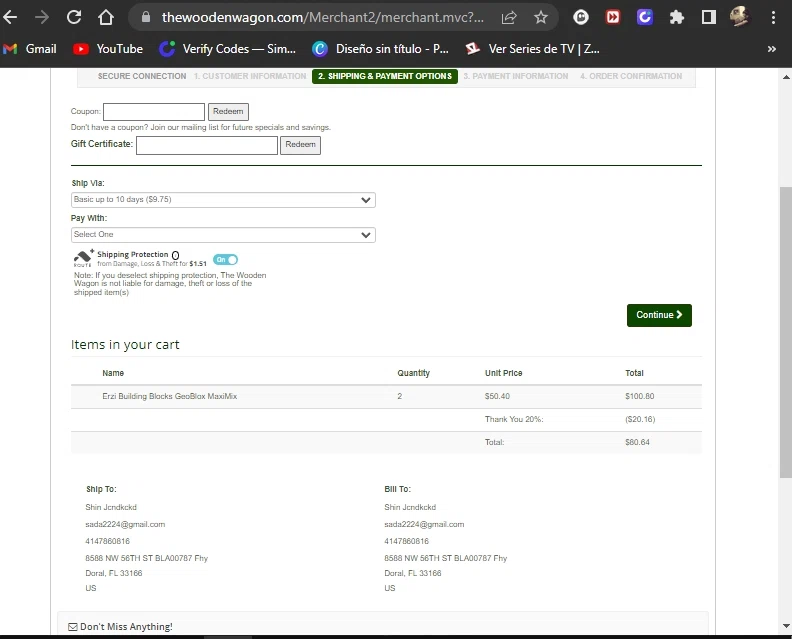Viewport: 792px width, 639px height.
Task: Reload the page with the refresh icon
Action: click(x=74, y=17)
